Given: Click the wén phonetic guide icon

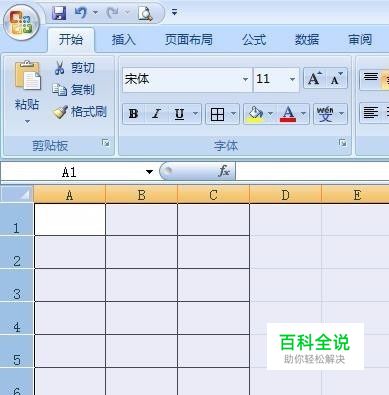Looking at the screenshot, I should (x=325, y=114).
